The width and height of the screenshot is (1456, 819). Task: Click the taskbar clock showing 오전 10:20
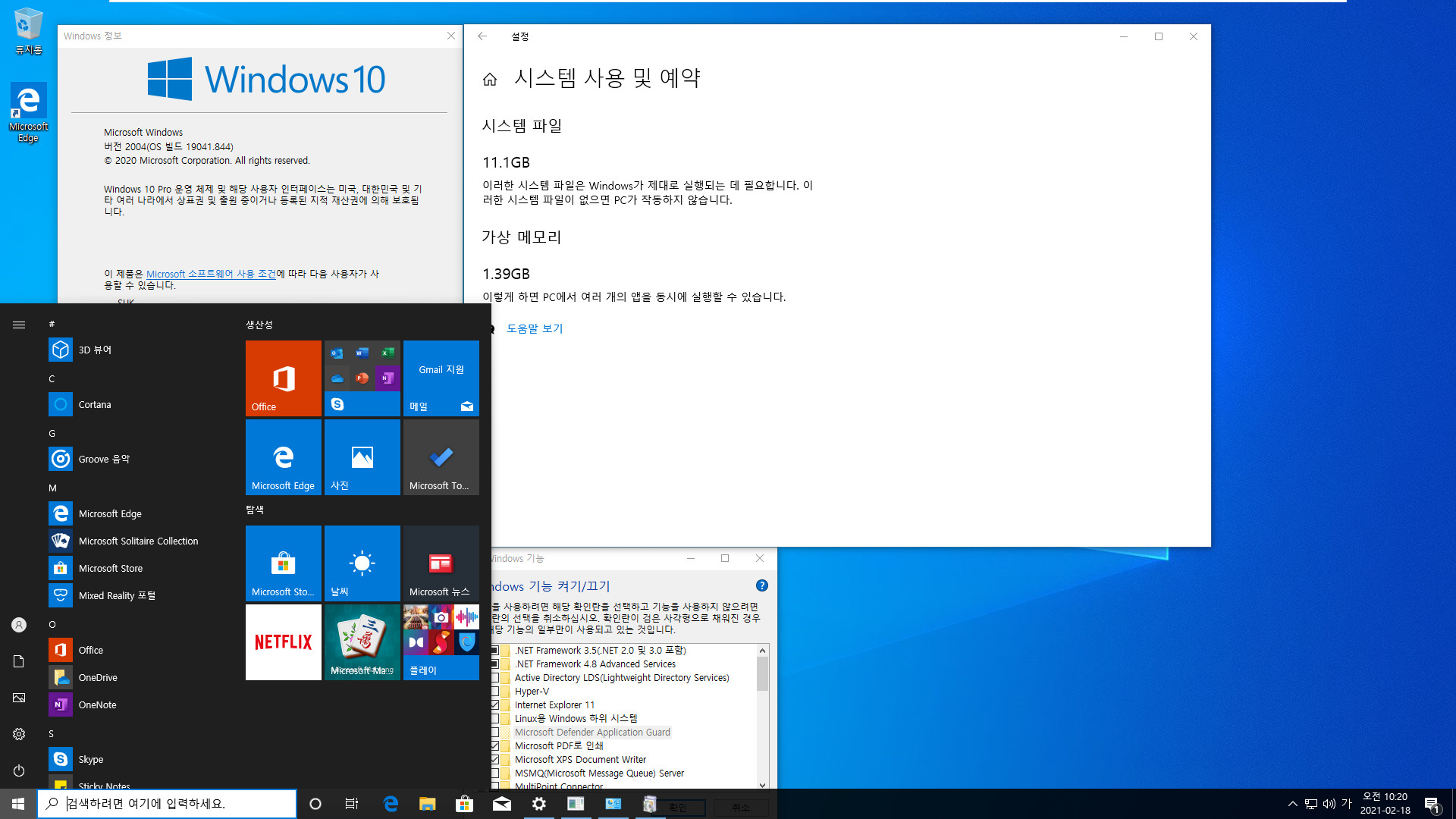click(1385, 804)
